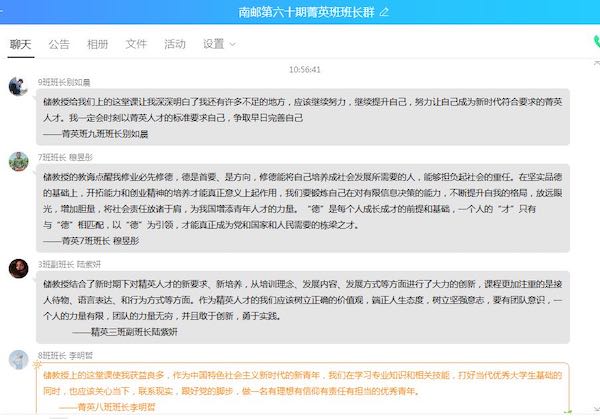Start a call with the green phone icon
The width and height of the screenshot is (600, 419).
point(594,43)
